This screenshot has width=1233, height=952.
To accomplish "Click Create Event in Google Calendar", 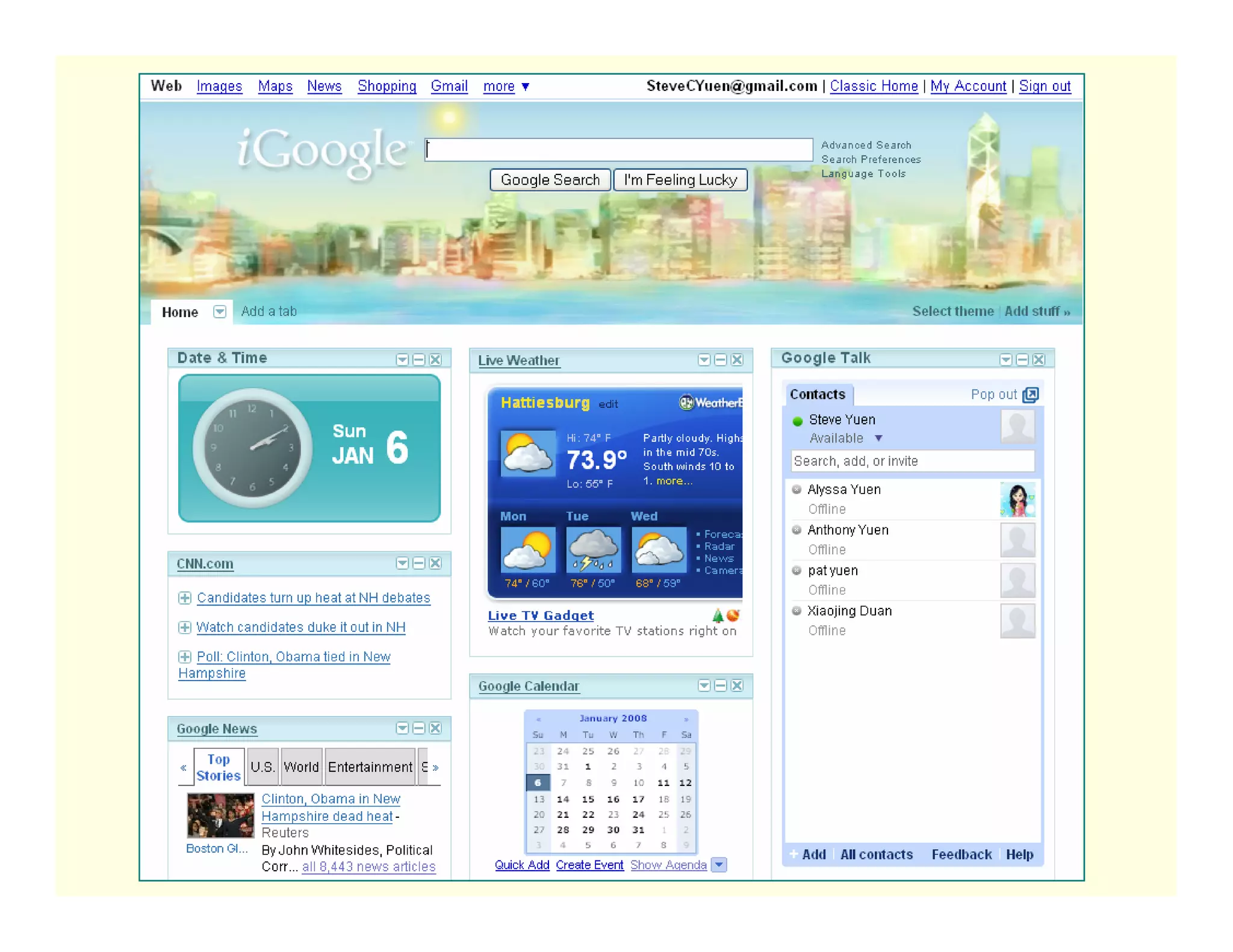I will [589, 865].
